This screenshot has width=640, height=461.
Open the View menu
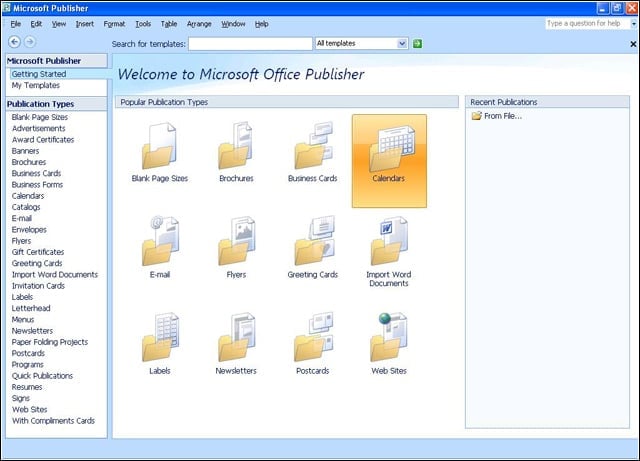pyautogui.click(x=59, y=24)
